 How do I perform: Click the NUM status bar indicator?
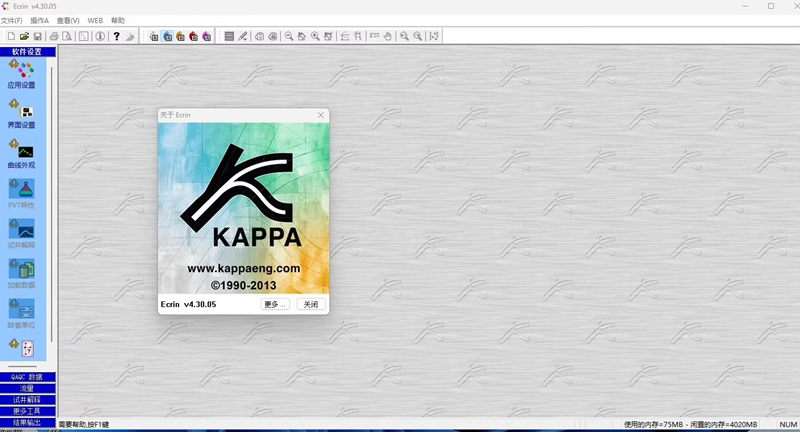(x=788, y=424)
